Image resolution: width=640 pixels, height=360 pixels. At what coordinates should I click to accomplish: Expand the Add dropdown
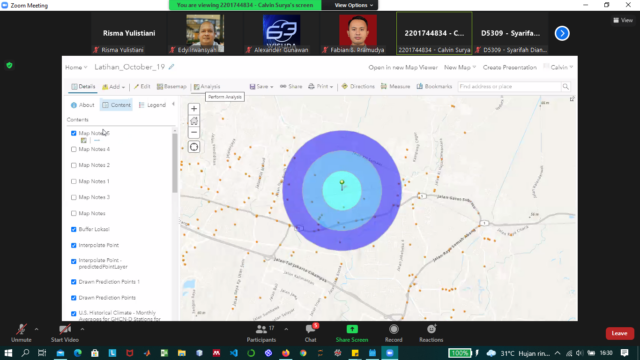pos(113,87)
